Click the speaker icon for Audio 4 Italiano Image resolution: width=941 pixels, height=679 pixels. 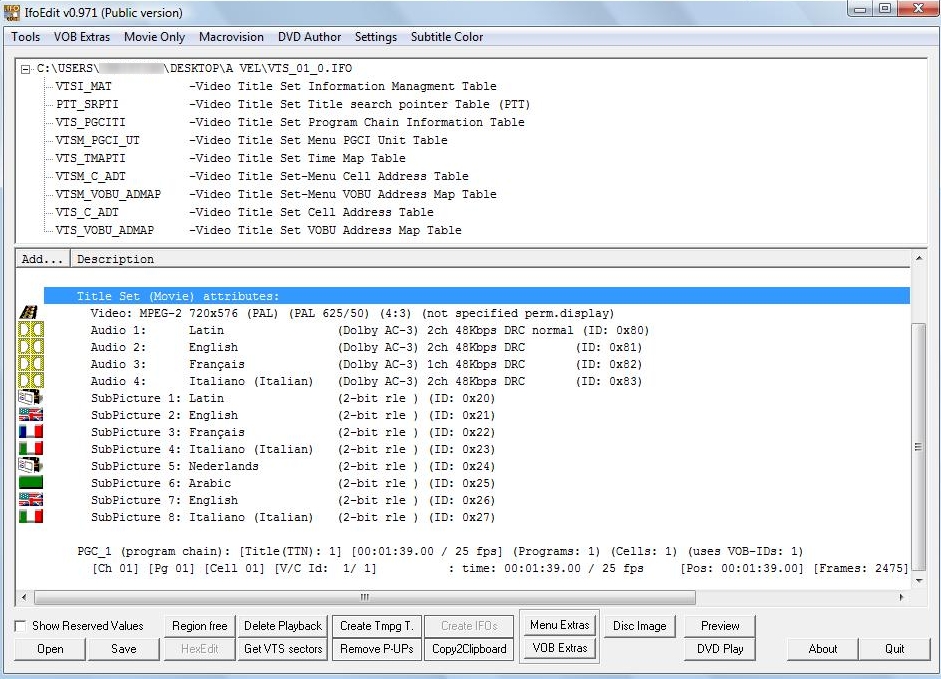[31, 380]
